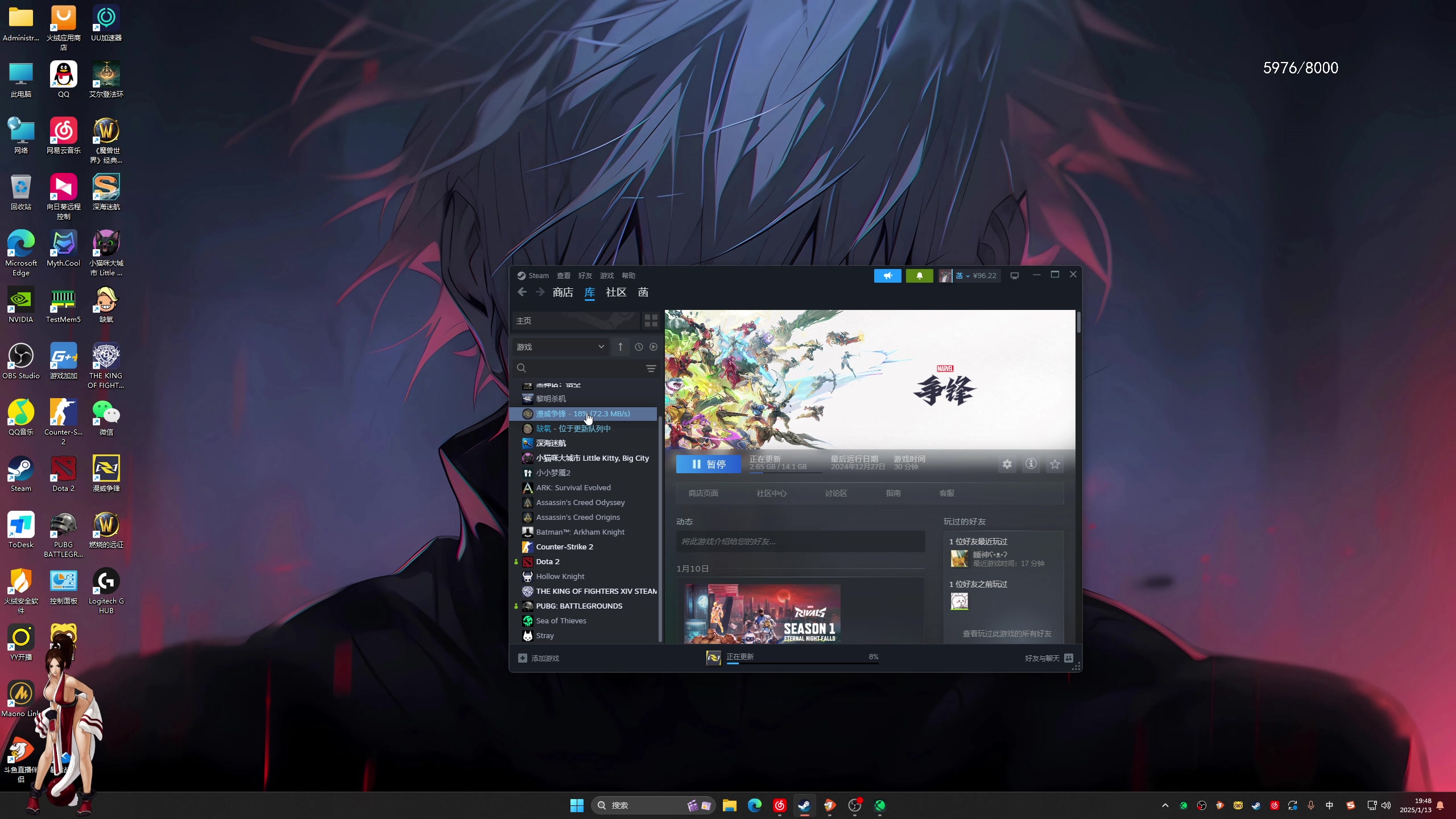This screenshot has width=1456, height=819.
Task: Open 网易云音乐 desktop icon
Action: click(x=63, y=136)
